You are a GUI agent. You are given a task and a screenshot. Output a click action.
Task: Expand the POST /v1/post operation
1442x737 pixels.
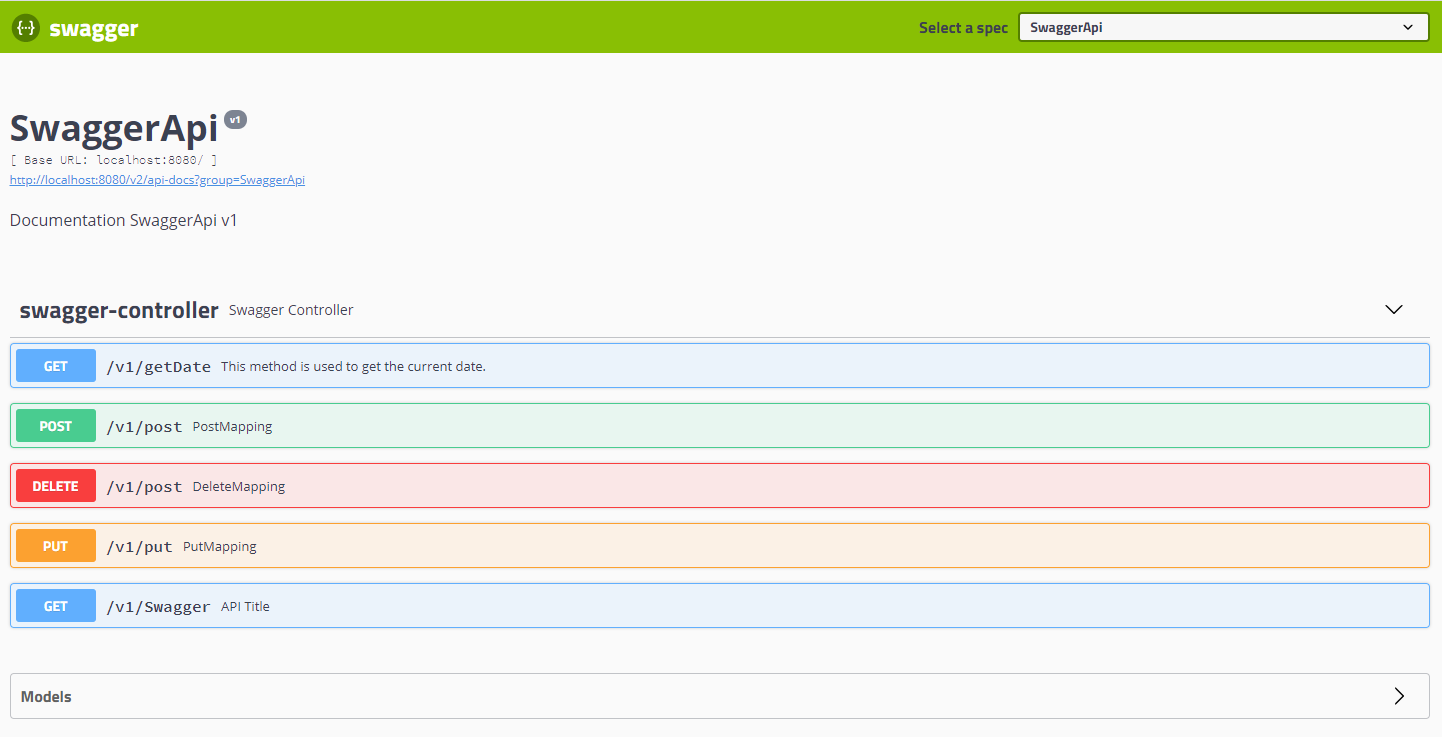click(x=720, y=426)
